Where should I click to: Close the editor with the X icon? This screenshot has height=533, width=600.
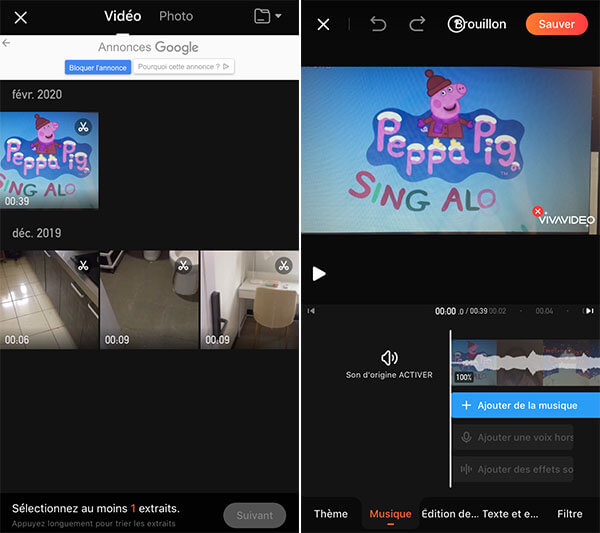323,24
